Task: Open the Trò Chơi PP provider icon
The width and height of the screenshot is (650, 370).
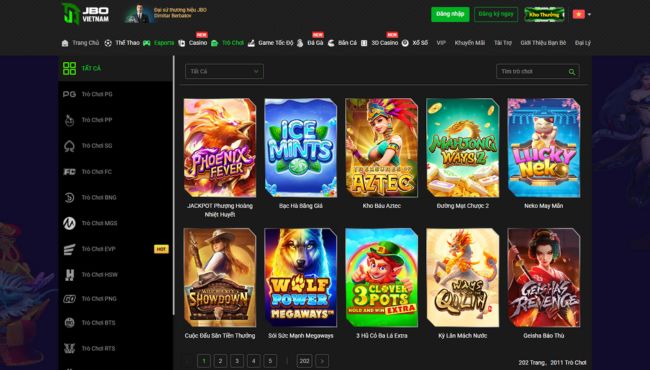Action: tap(69, 120)
